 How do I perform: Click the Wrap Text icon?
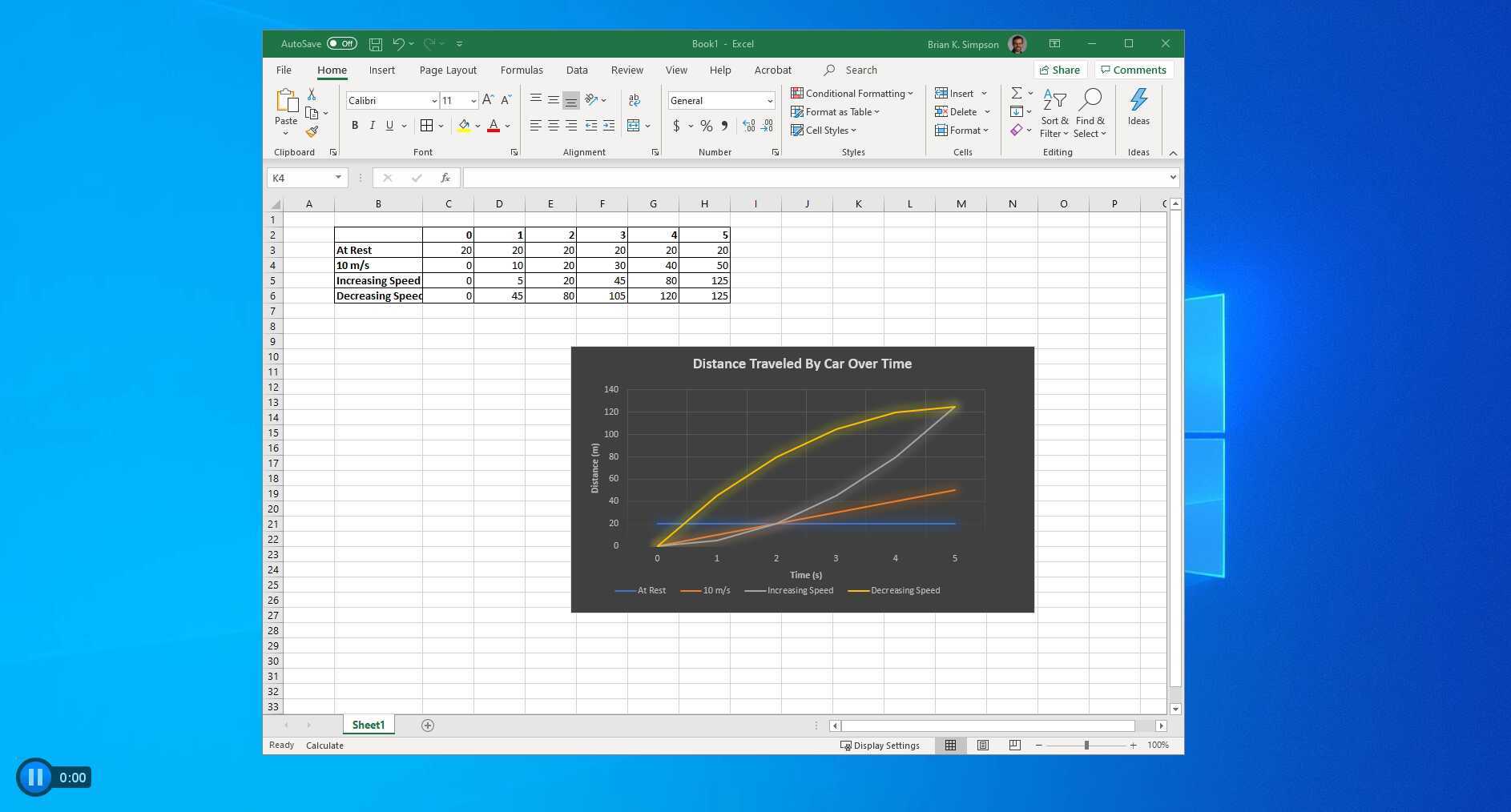[x=634, y=100]
